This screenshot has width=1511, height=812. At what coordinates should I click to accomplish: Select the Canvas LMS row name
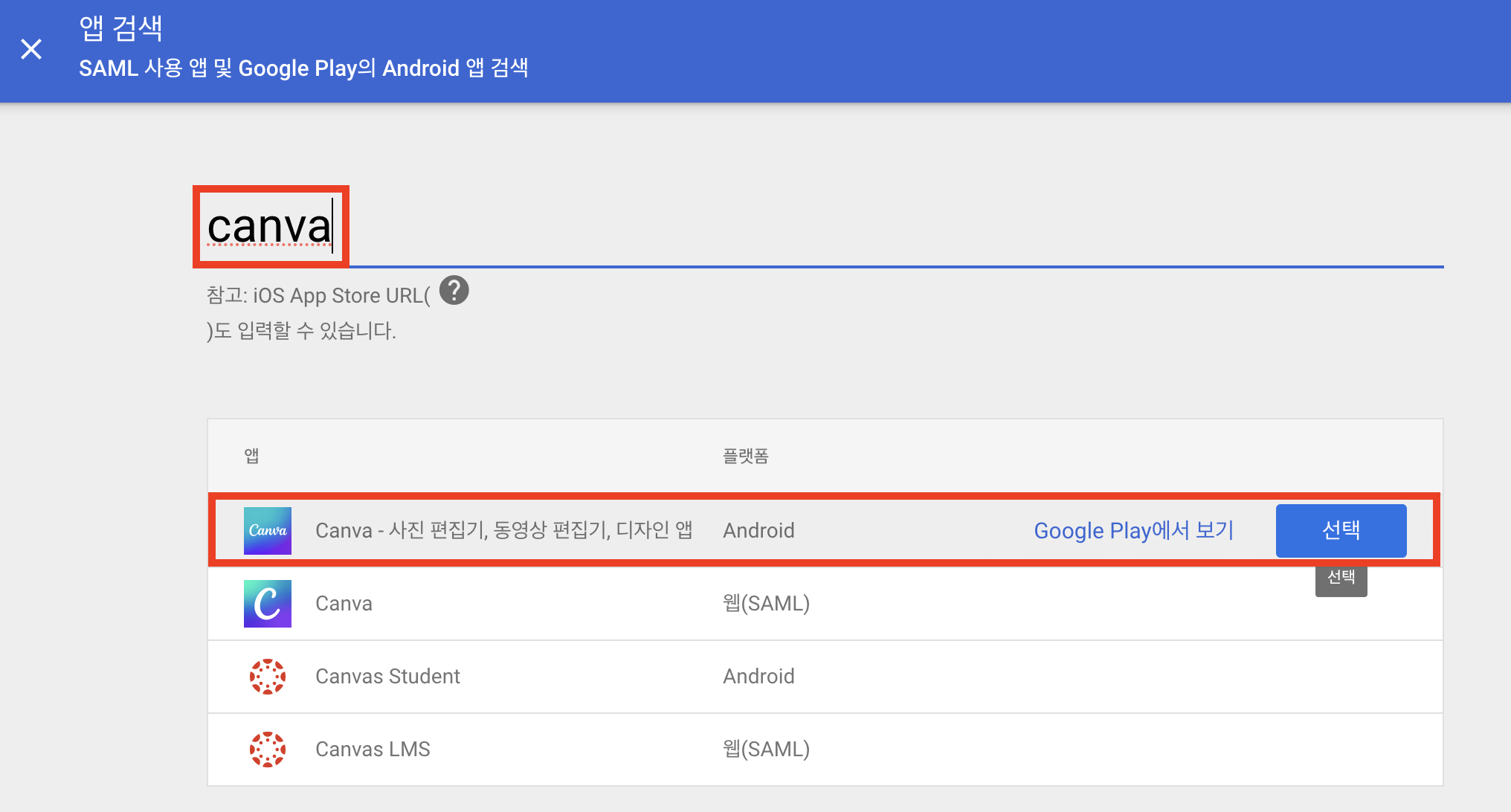click(x=373, y=749)
